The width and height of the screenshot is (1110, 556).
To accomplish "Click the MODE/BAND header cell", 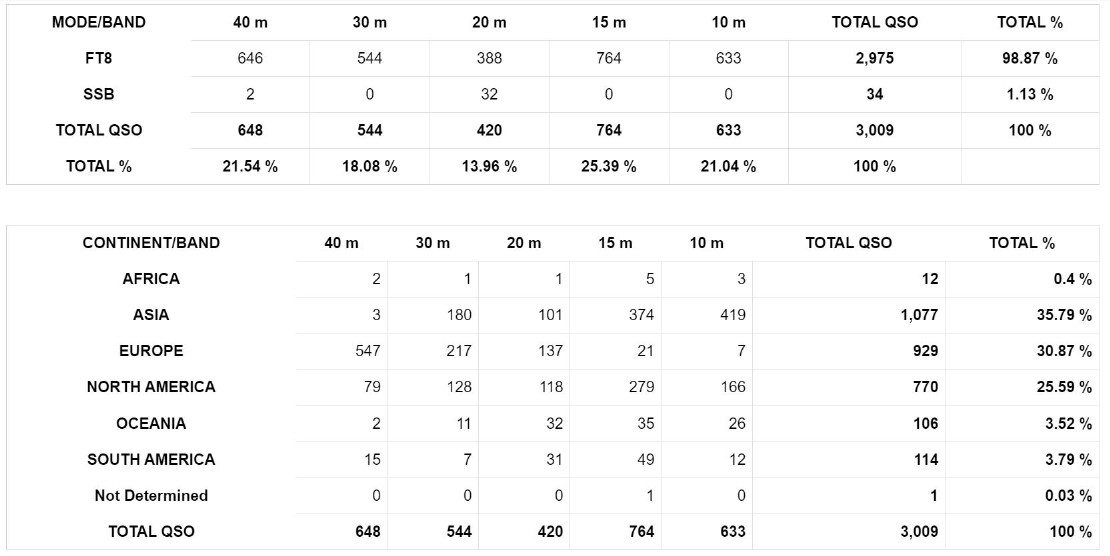I will coord(98,22).
